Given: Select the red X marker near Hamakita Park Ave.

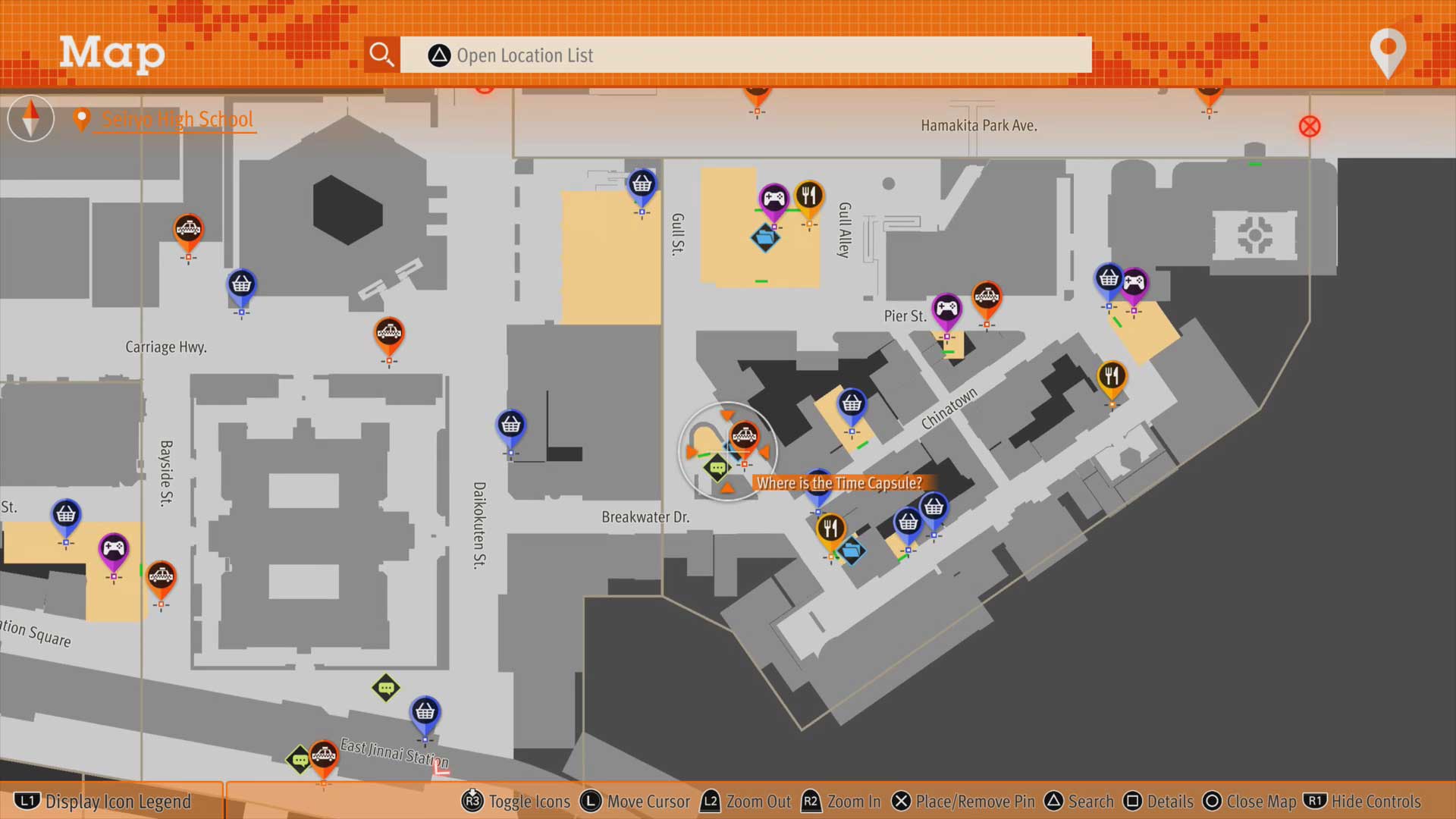Looking at the screenshot, I should 1310,127.
